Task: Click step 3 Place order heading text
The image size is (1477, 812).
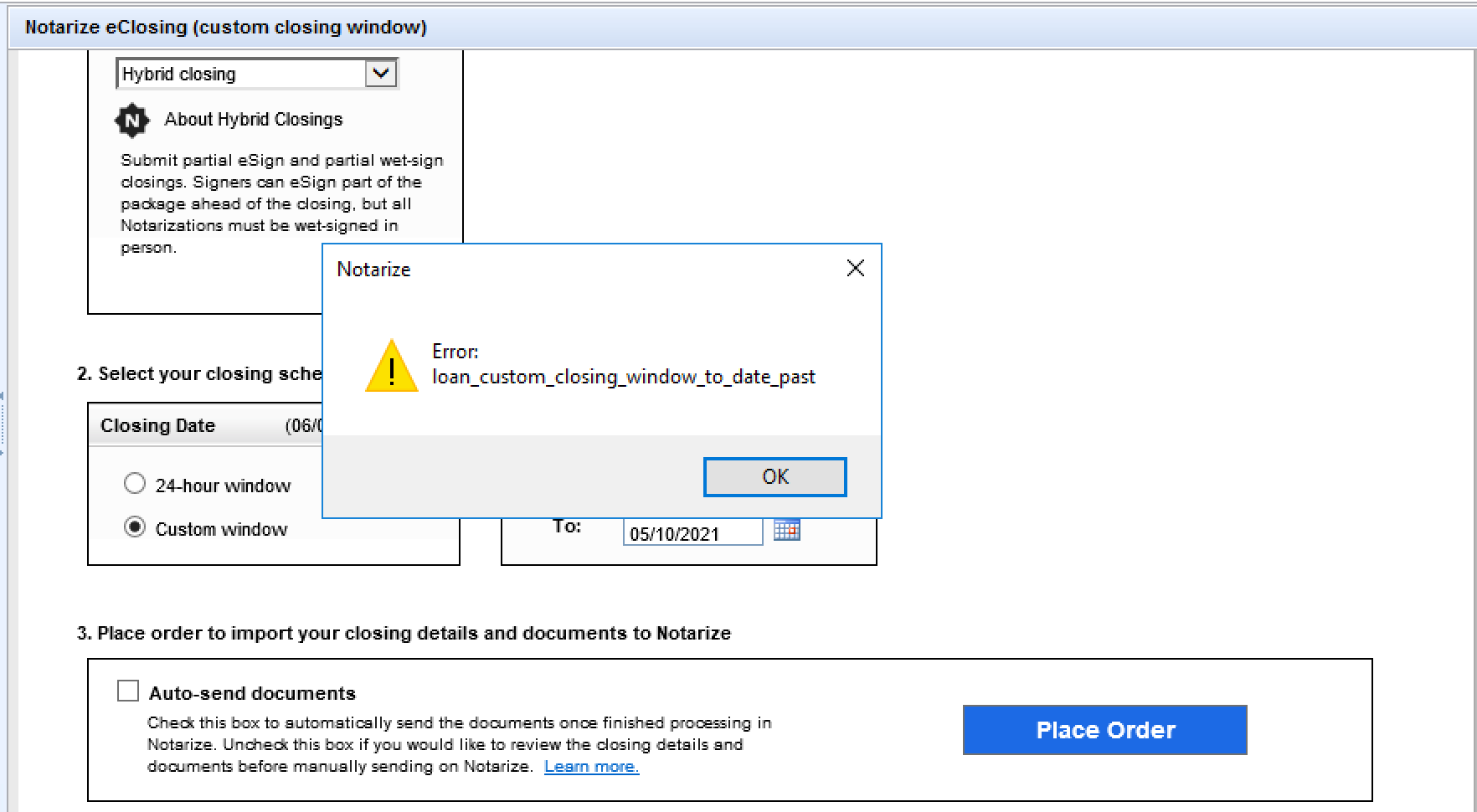Action: click(404, 633)
